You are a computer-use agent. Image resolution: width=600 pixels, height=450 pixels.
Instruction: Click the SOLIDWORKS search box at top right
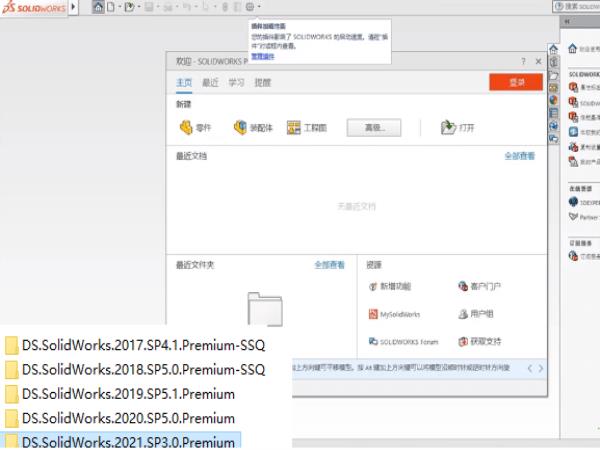(x=577, y=7)
